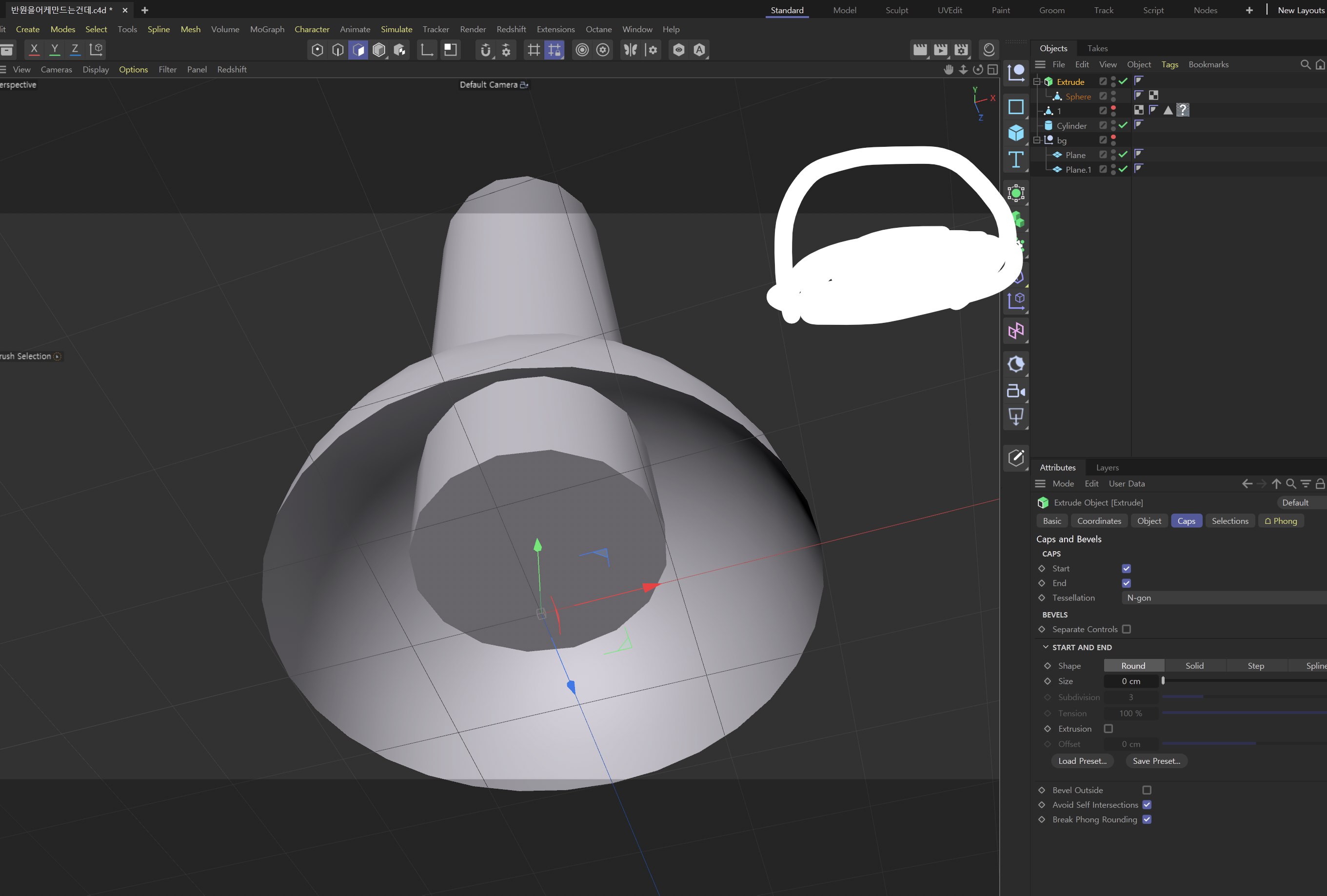Viewport: 1327px width, 896px height.
Task: Enable Axis mode with the L-shaped icon
Action: 427,50
